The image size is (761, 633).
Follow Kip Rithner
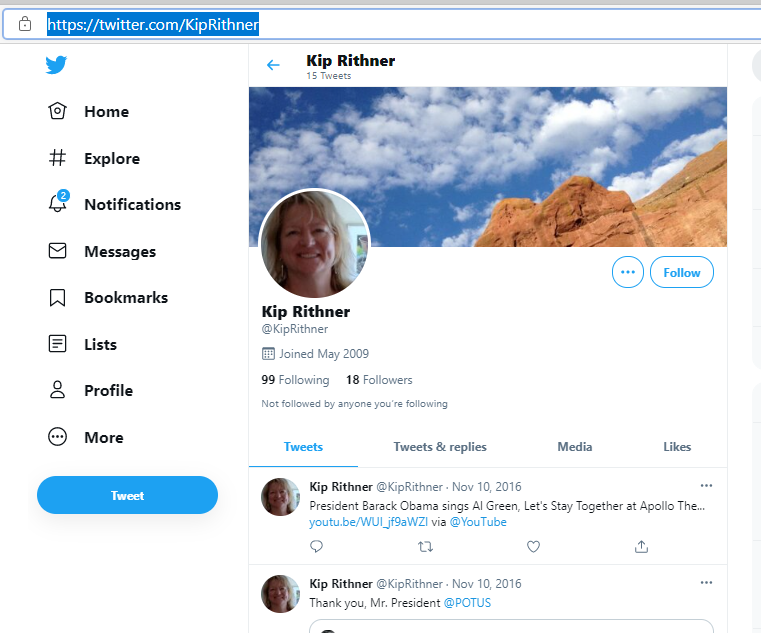681,272
